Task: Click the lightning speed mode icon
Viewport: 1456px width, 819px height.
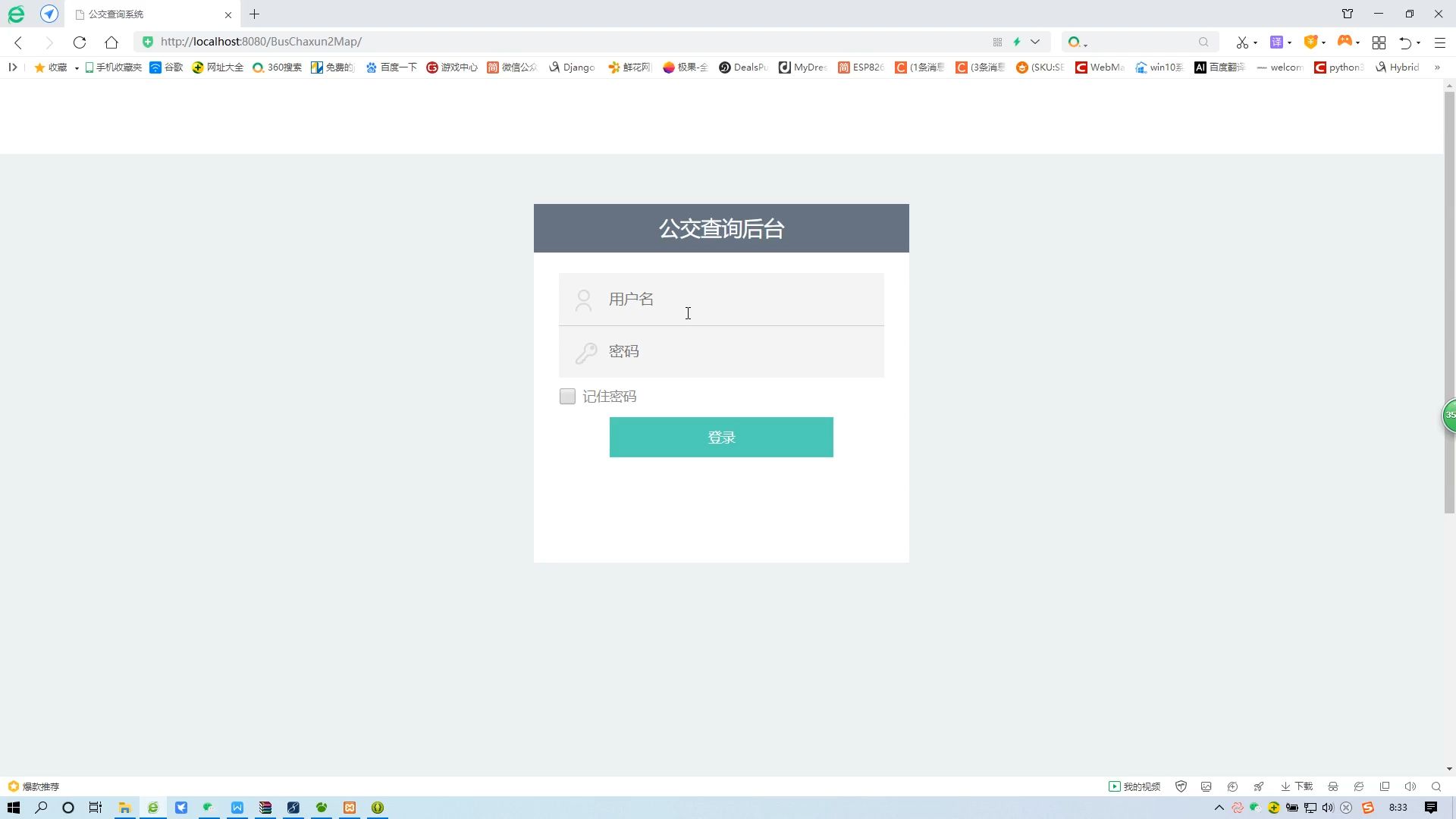Action: coord(1017,42)
